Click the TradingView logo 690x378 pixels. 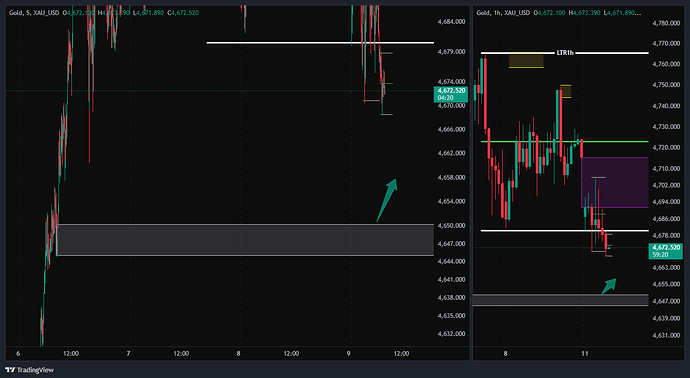[29, 370]
